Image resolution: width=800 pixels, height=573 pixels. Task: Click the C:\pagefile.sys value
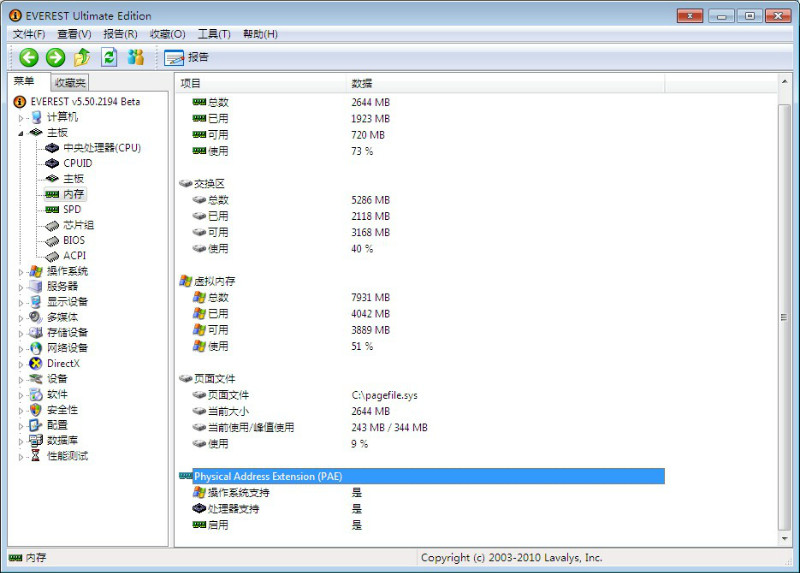coord(384,395)
